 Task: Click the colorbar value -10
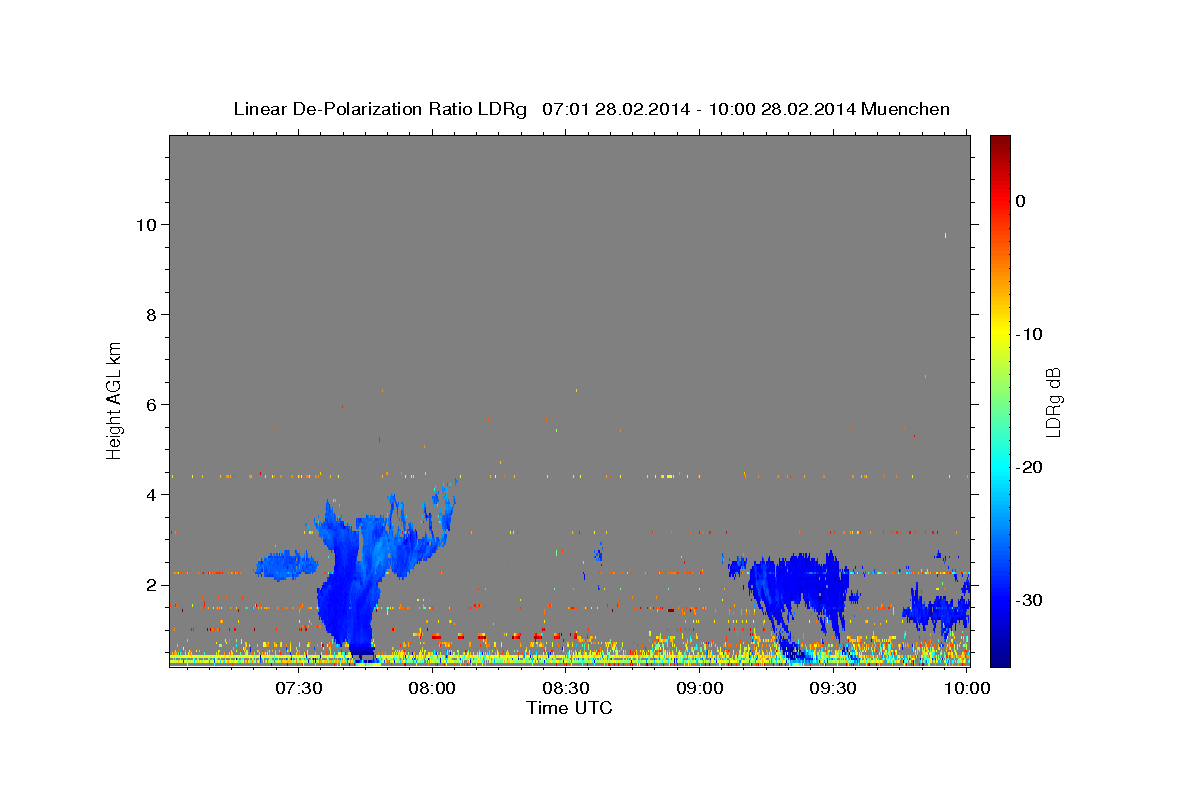(x=1029, y=334)
